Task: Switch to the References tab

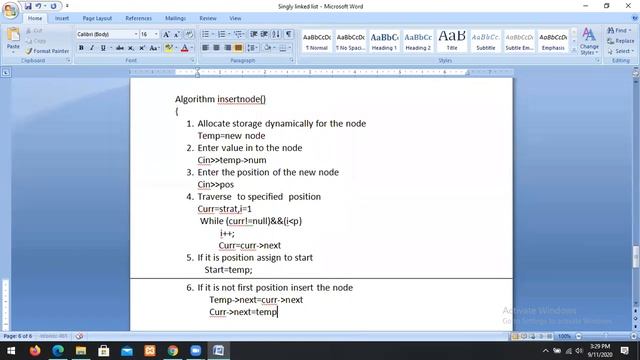Action: pos(138,18)
